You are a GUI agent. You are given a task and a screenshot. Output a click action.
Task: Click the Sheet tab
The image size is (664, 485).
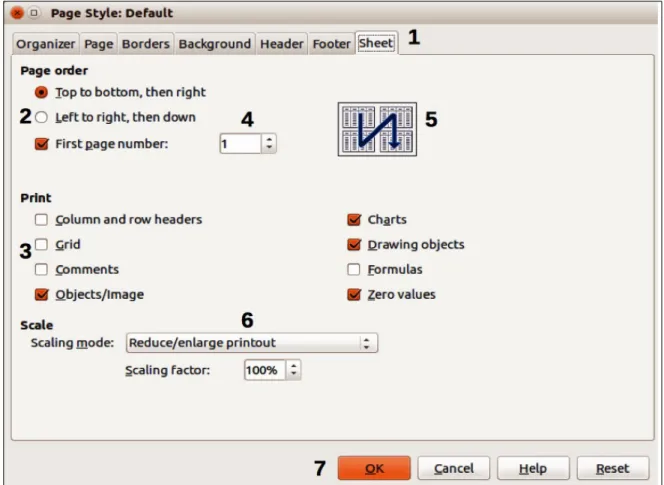pyautogui.click(x=376, y=43)
